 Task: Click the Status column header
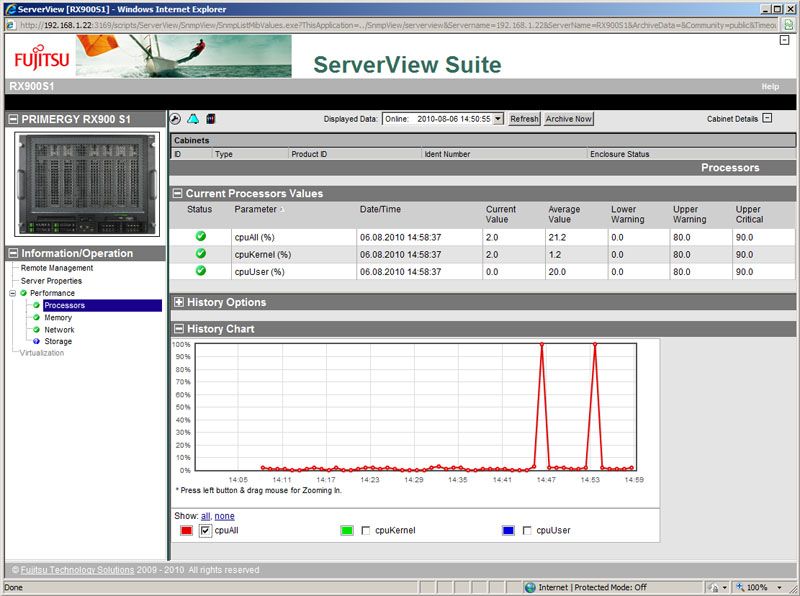[199, 209]
